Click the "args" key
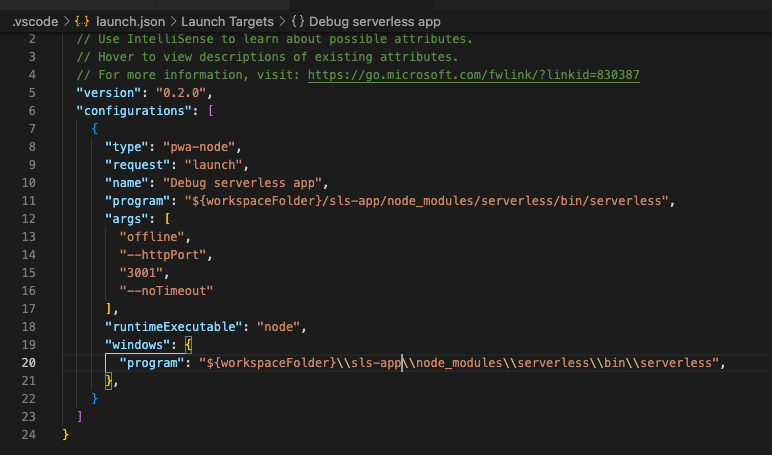Screen dimensions: 772x455 (127, 219)
